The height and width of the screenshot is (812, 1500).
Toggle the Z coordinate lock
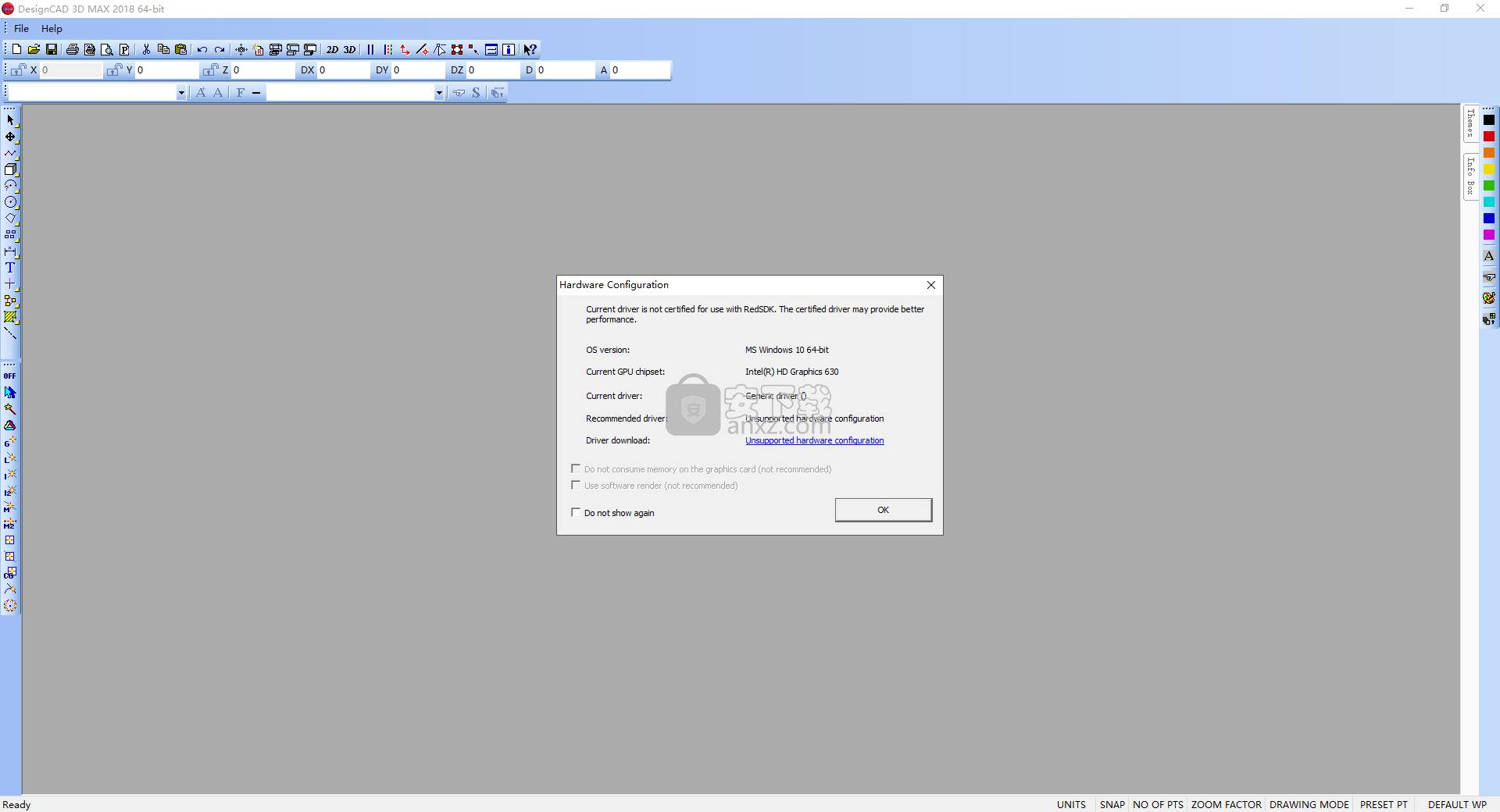pyautogui.click(x=211, y=70)
